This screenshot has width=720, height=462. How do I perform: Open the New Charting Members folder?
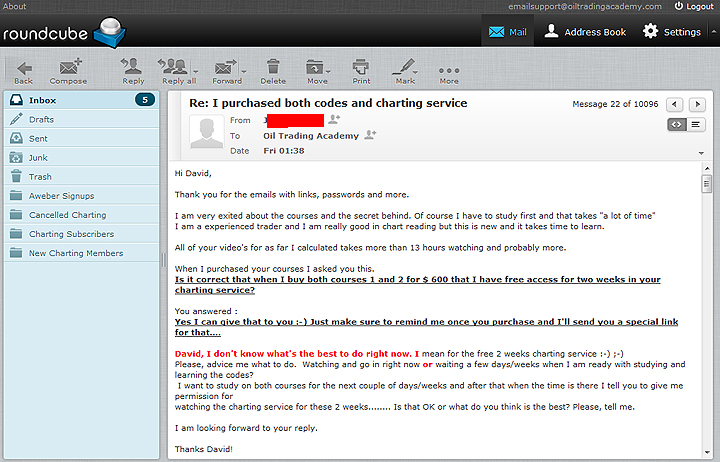click(x=82, y=253)
